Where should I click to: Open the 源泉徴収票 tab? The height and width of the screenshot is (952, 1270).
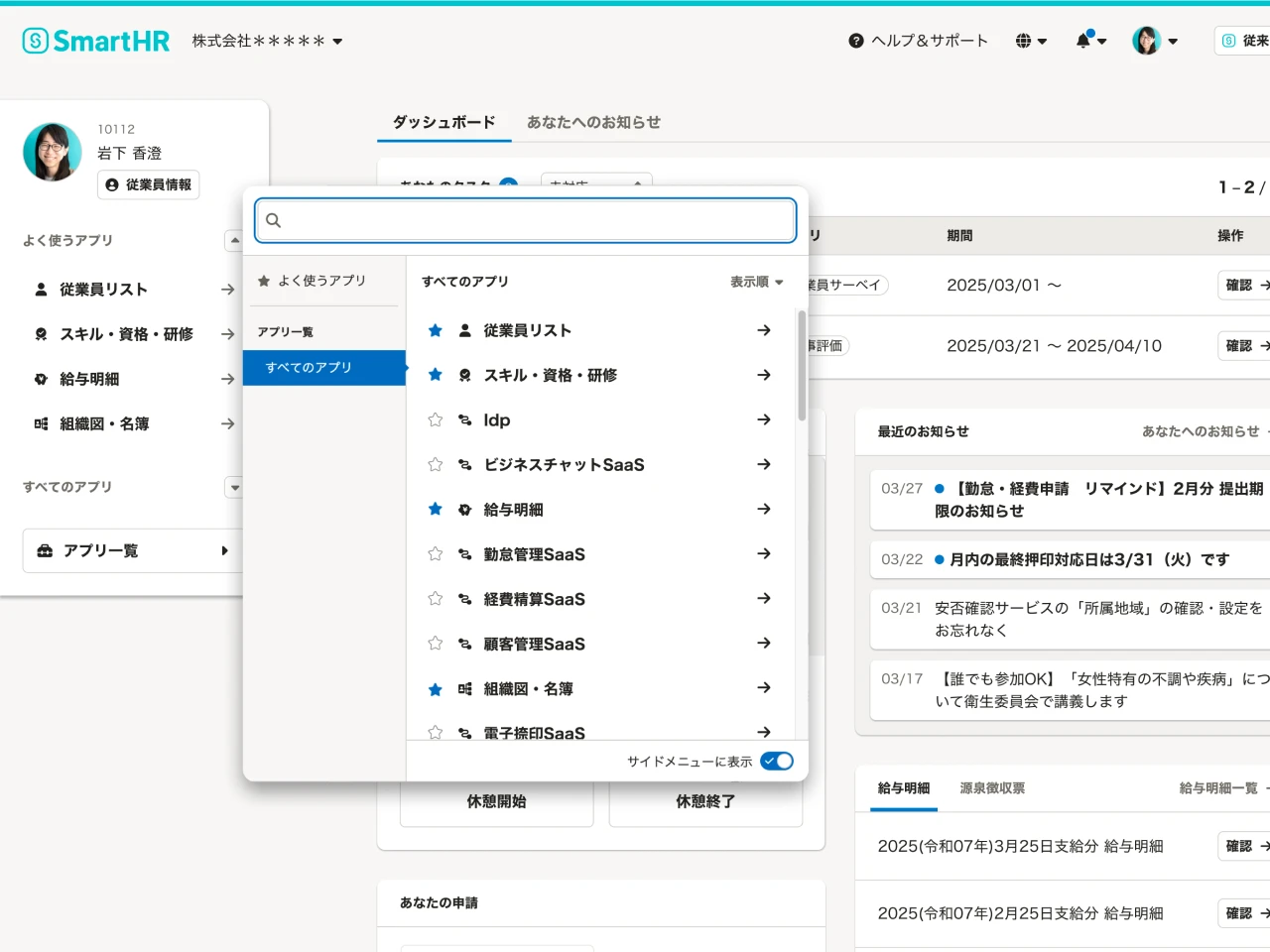(991, 787)
